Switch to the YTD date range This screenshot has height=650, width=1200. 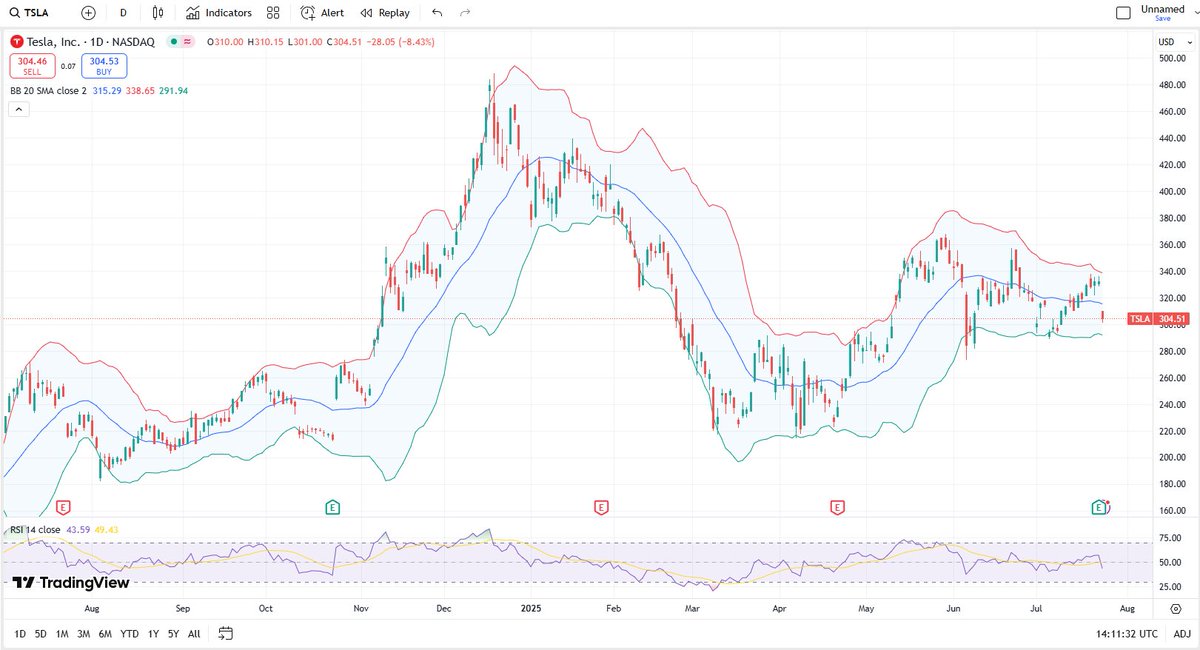point(130,634)
